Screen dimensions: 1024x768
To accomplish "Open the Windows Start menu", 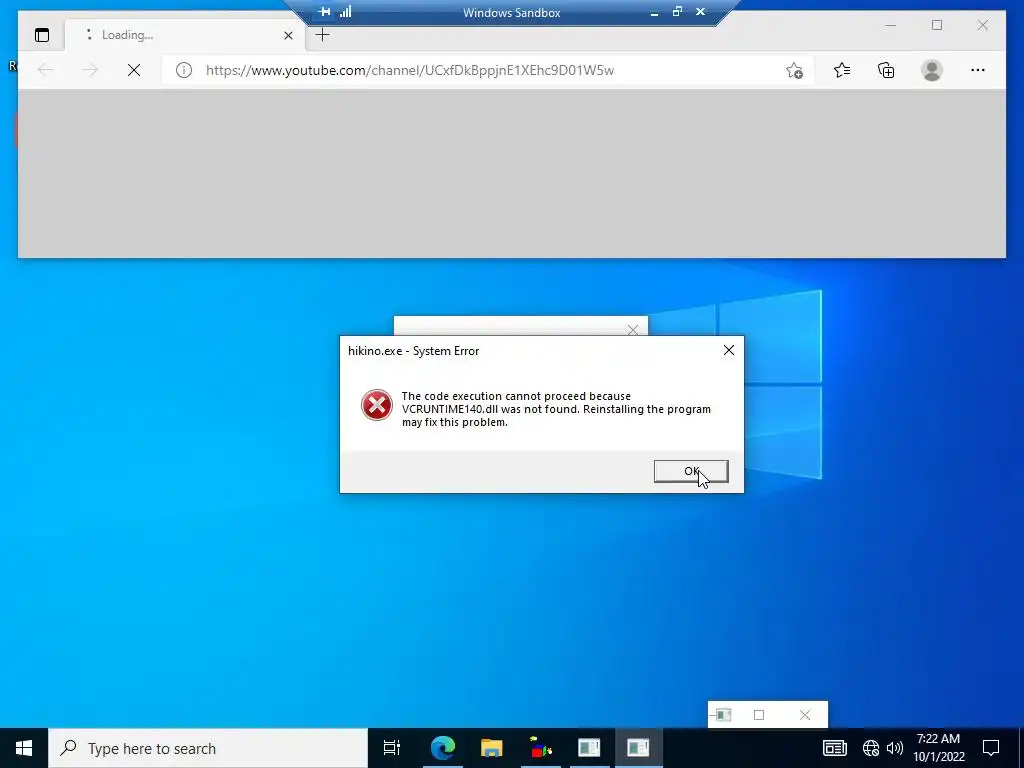I will [x=24, y=748].
